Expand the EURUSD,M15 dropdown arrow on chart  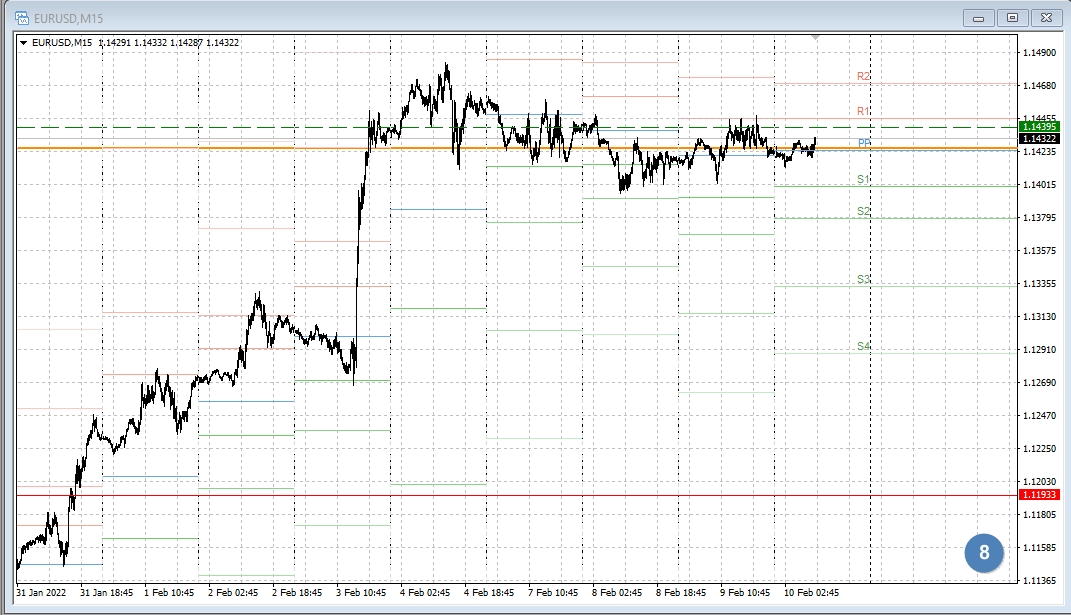pos(24,42)
